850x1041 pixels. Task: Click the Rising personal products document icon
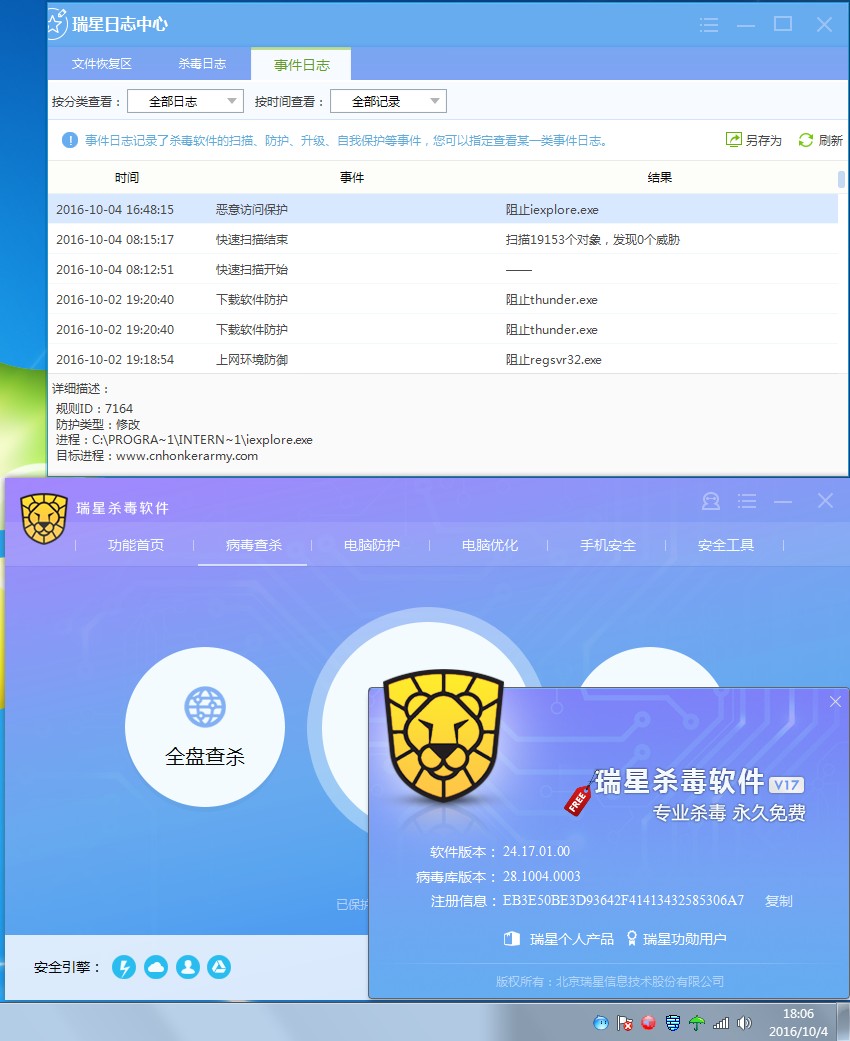(x=511, y=939)
